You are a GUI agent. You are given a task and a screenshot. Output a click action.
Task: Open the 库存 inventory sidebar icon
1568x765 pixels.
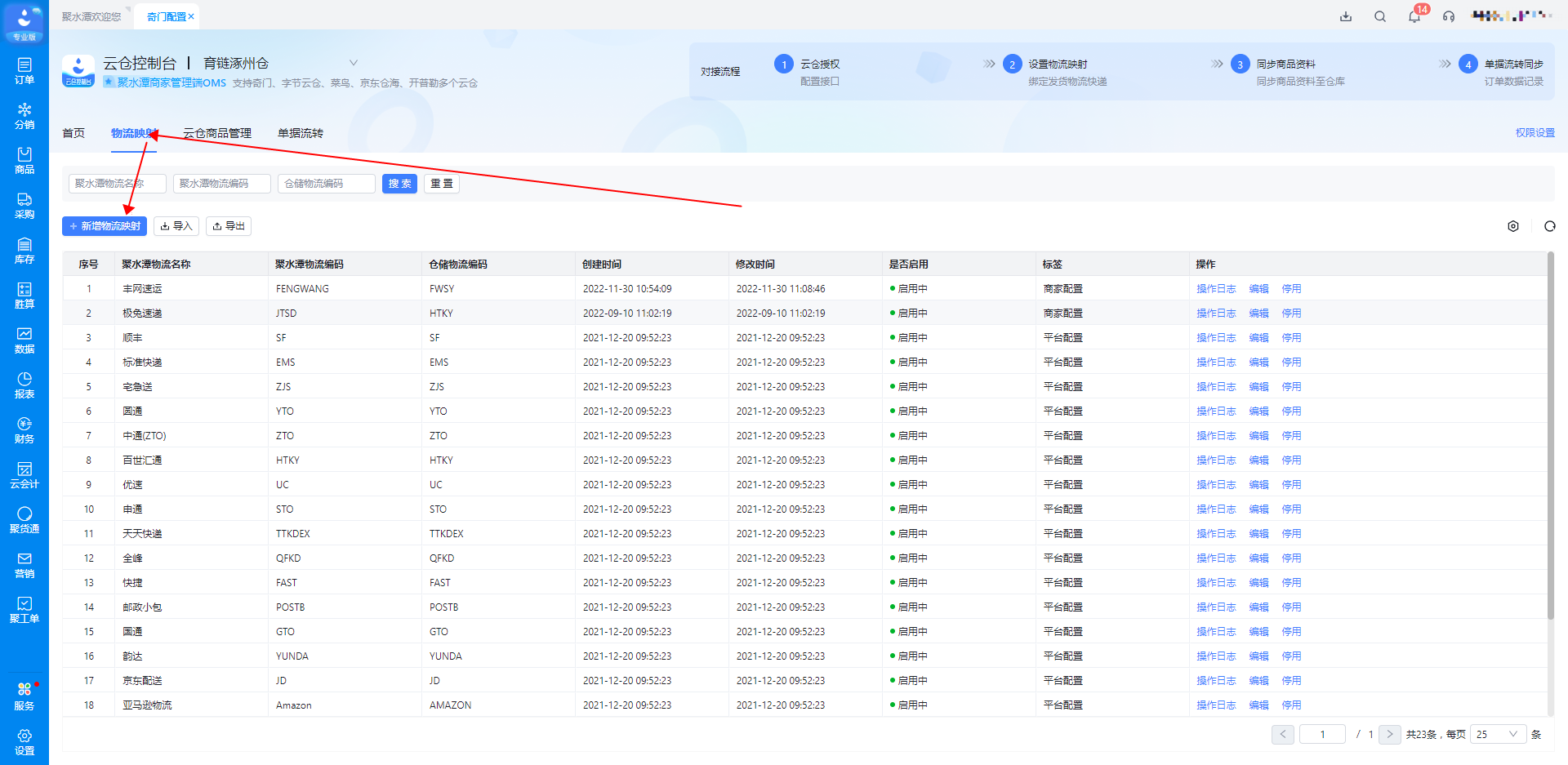point(24,251)
